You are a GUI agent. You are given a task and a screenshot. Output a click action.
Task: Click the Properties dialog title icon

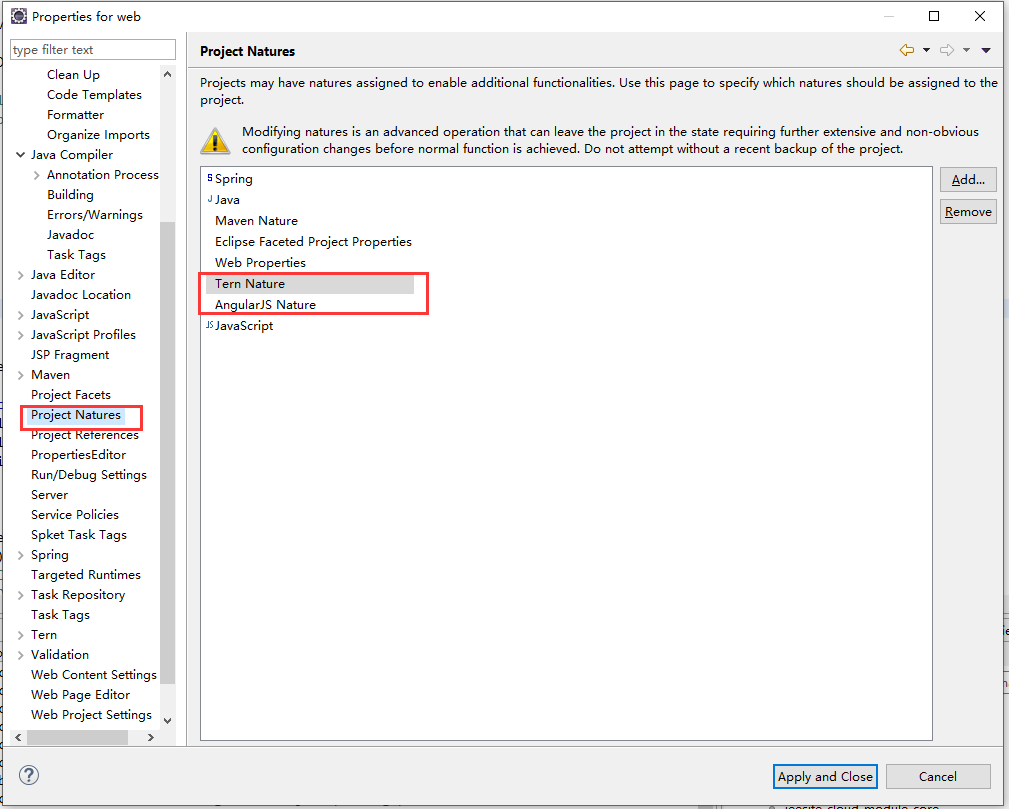point(19,16)
